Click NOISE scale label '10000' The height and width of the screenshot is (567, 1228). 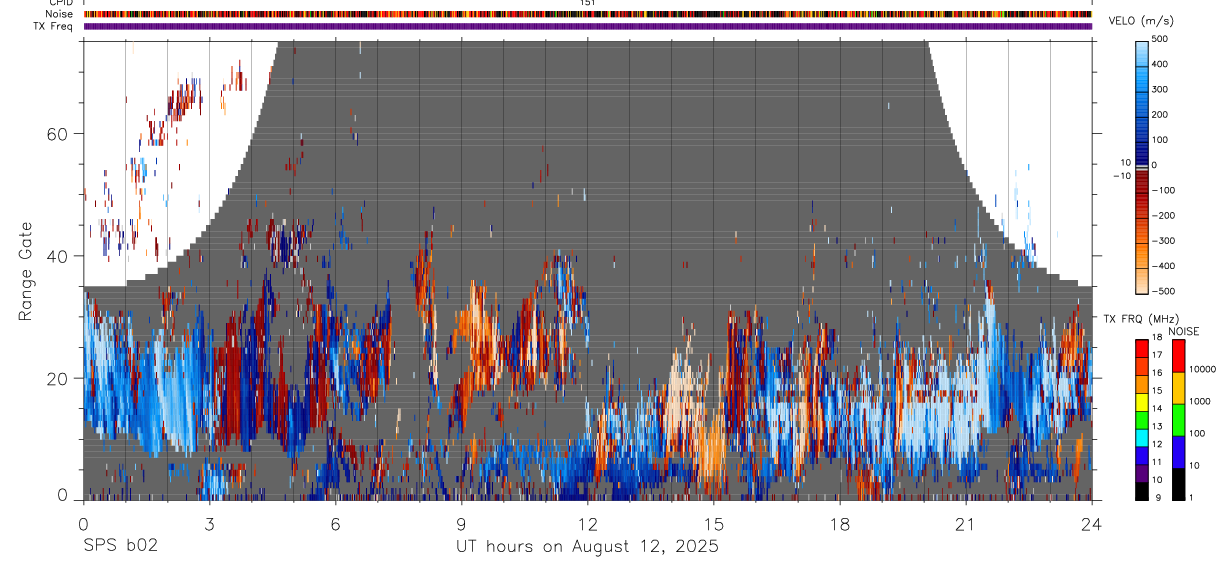(1201, 369)
